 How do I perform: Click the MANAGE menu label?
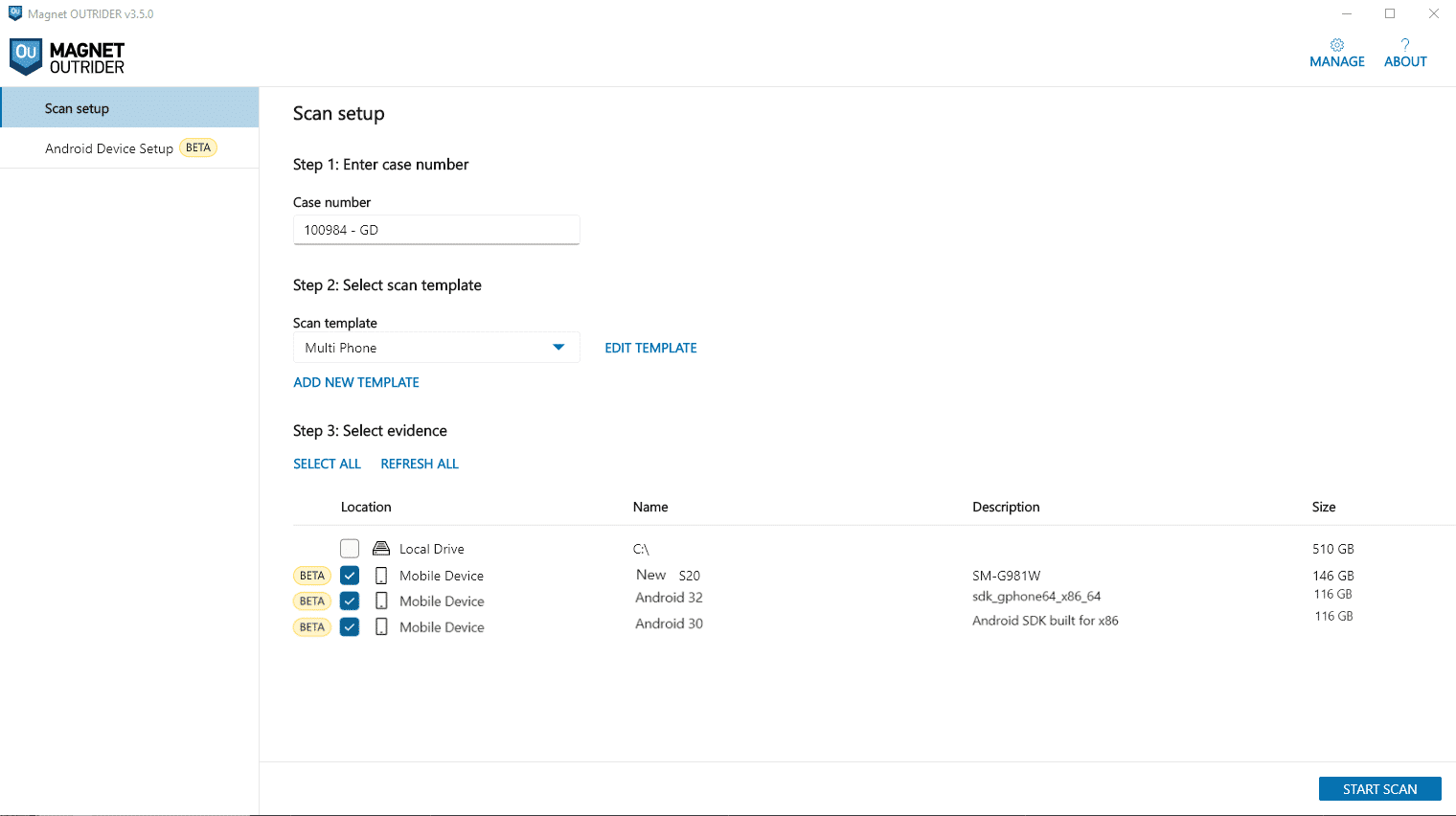click(1337, 61)
